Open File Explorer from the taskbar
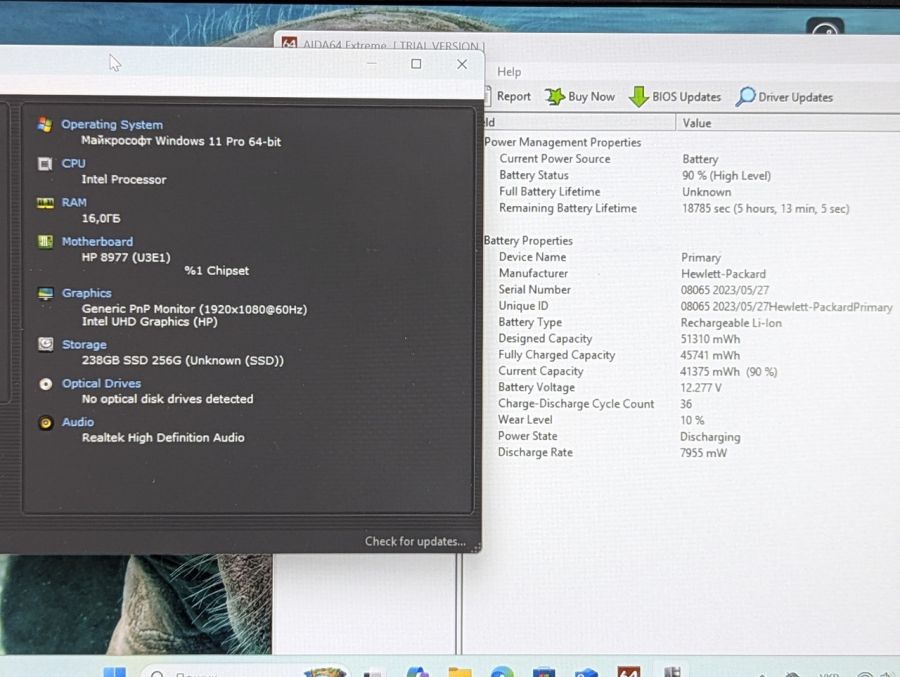This screenshot has width=900, height=677. (460, 672)
